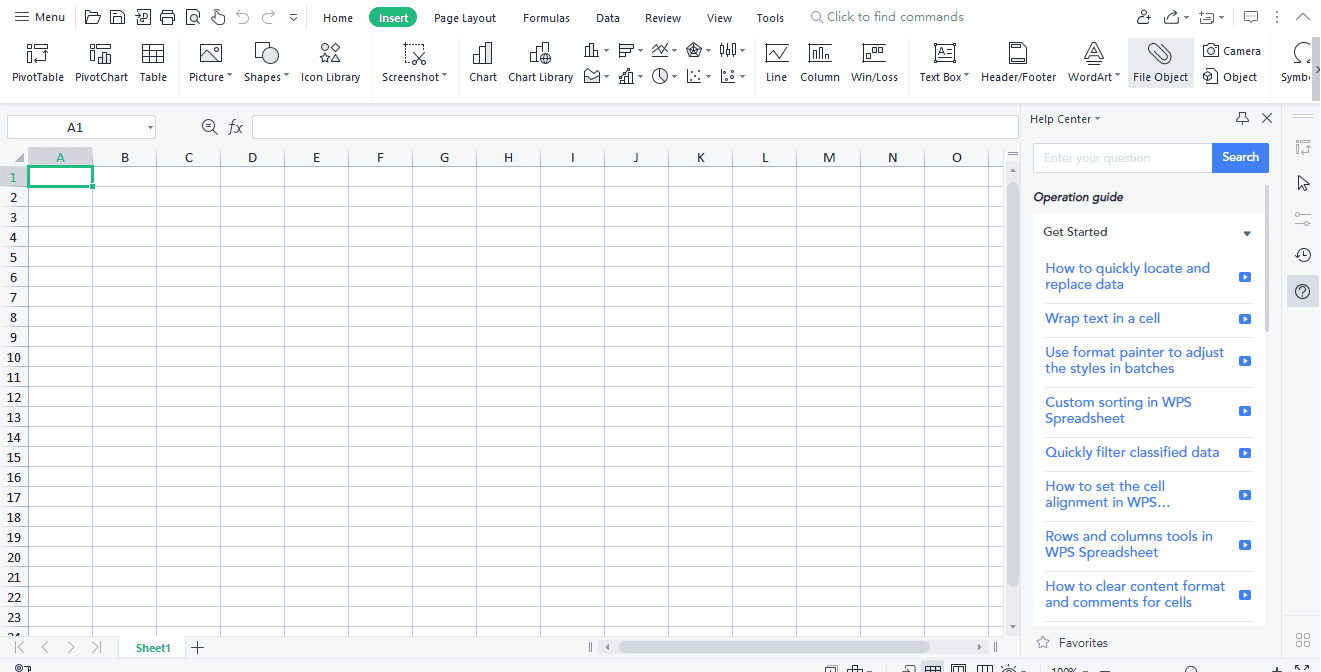
Task: Open 'How to quickly locate and replace data'
Action: 1127,276
